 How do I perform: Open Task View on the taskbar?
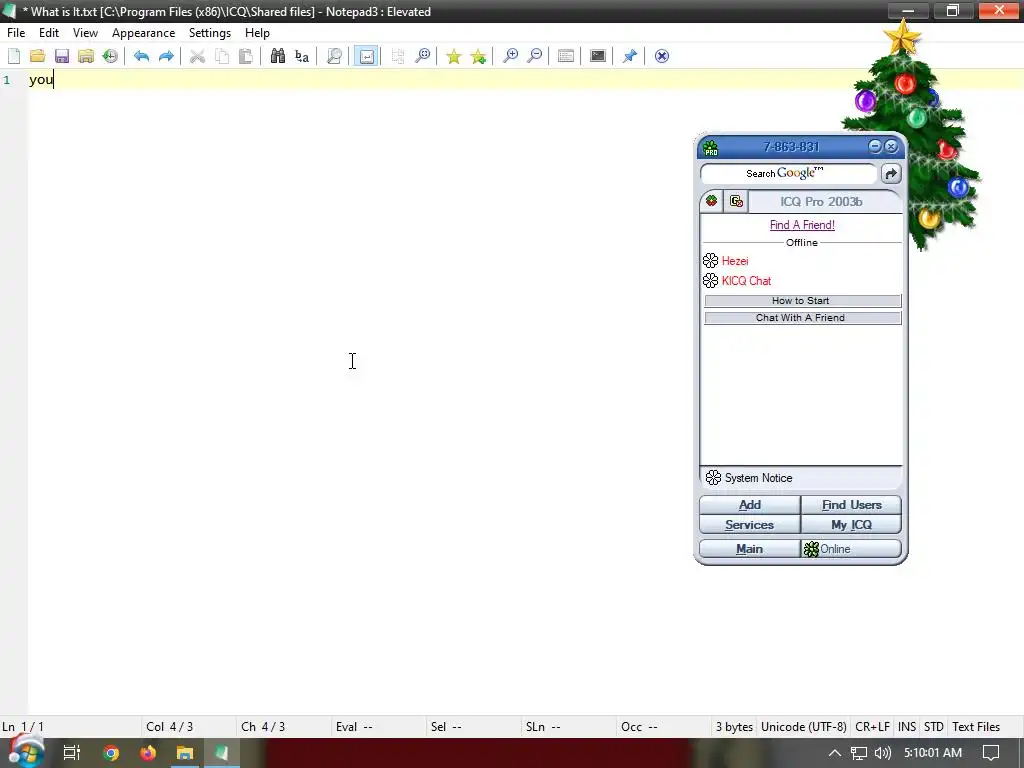71,753
